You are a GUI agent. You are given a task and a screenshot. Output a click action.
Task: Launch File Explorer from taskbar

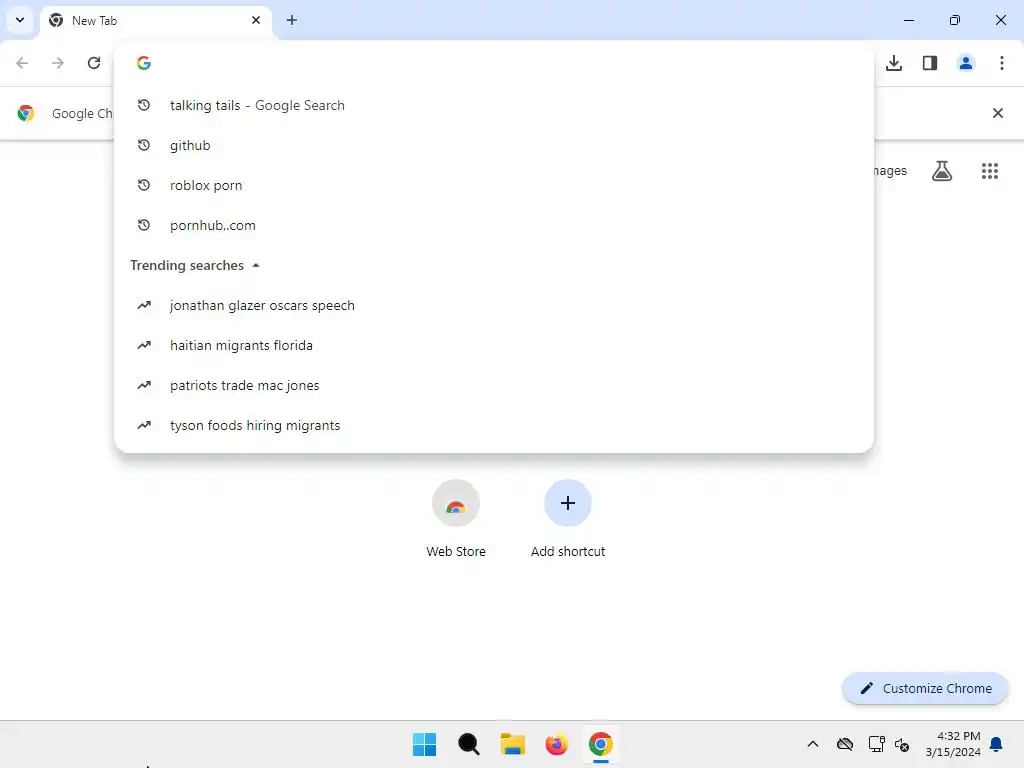[x=513, y=744]
